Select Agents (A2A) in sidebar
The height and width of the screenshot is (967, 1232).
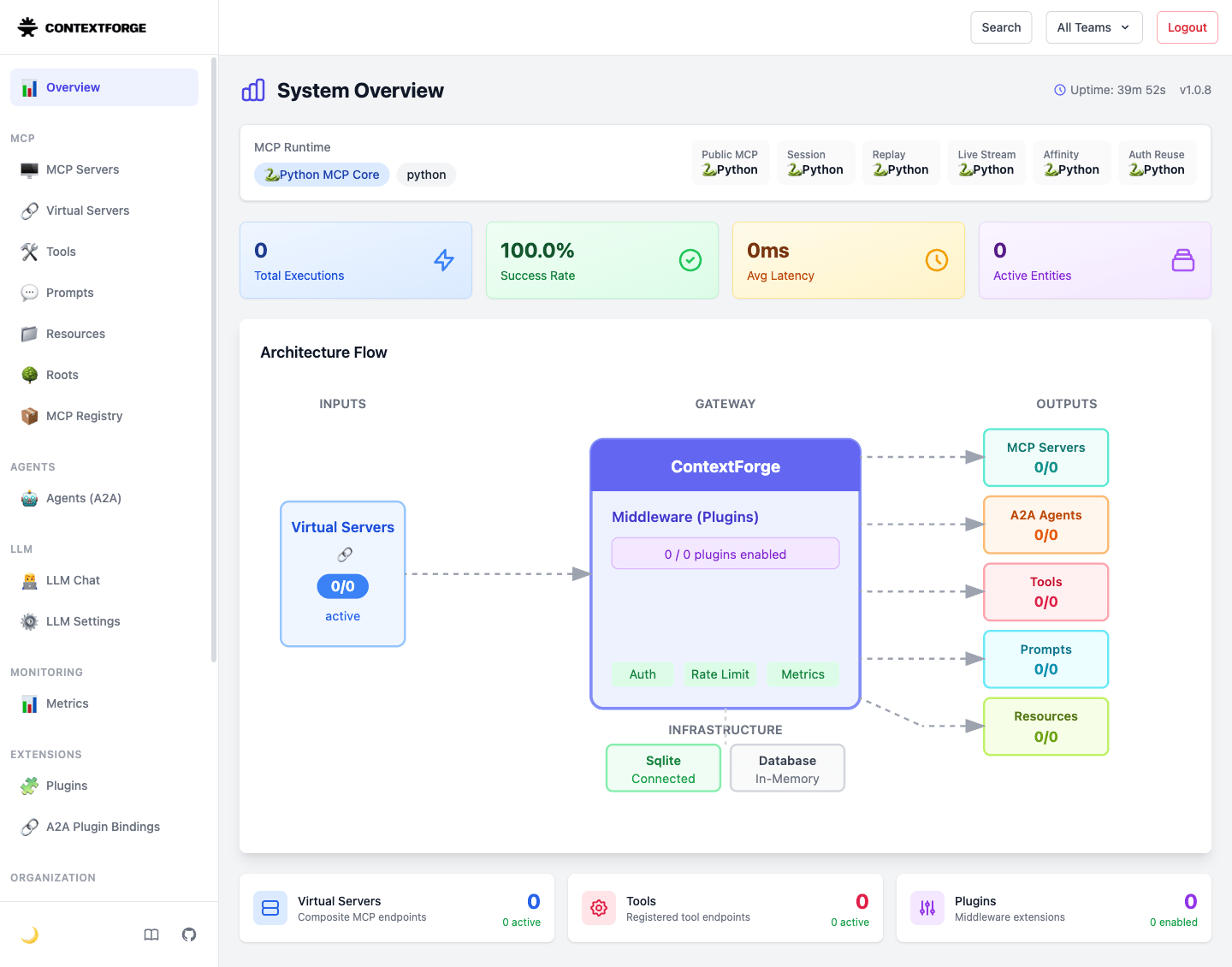[x=104, y=498]
